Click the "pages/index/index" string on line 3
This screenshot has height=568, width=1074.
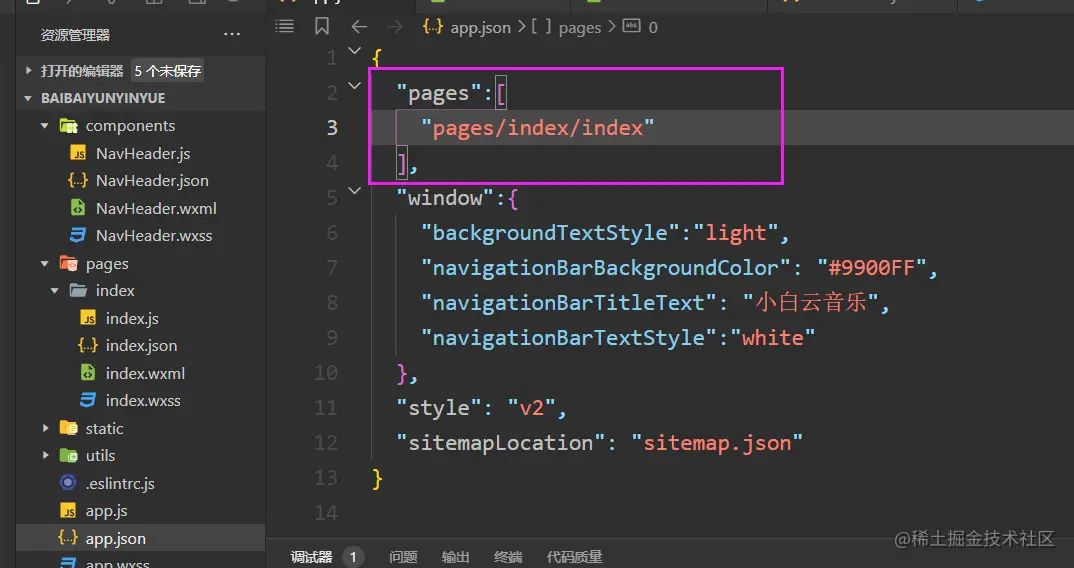(538, 127)
